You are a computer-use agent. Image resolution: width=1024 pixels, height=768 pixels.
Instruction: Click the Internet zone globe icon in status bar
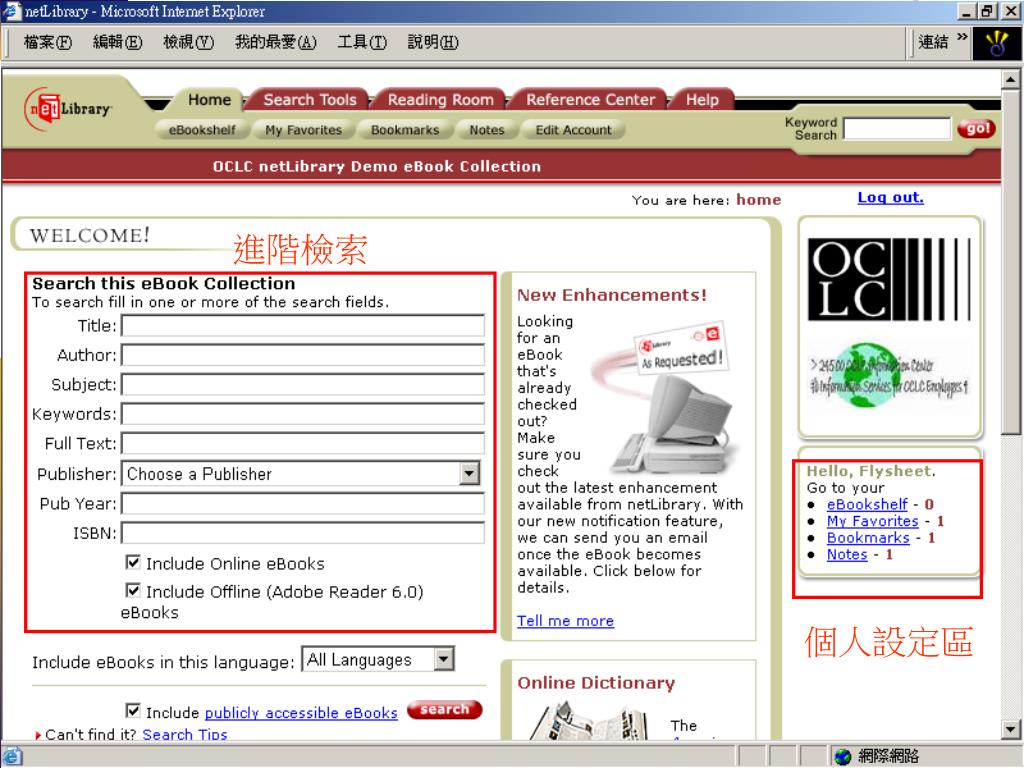pos(843,756)
